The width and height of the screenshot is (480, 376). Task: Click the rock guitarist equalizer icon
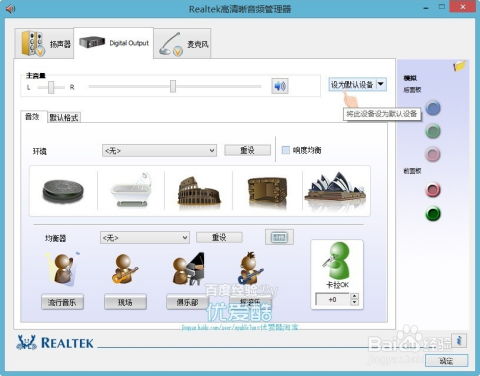[x=251, y=268]
